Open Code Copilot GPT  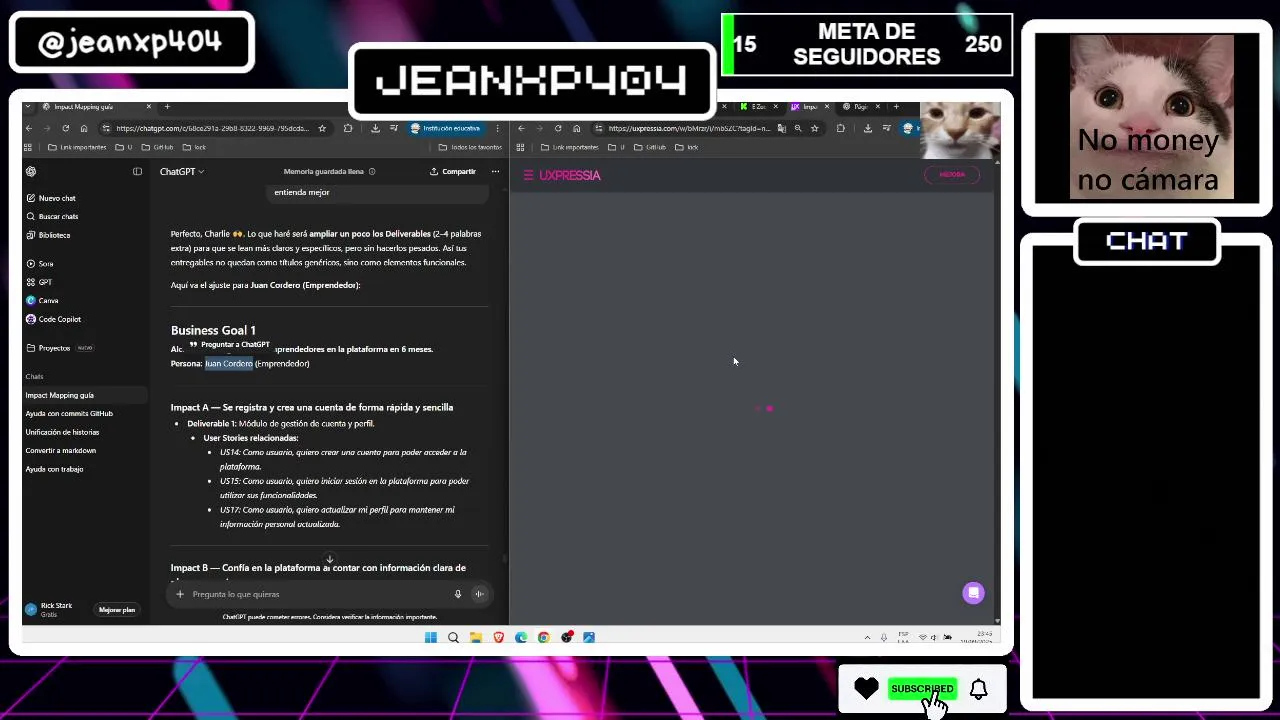click(53, 319)
